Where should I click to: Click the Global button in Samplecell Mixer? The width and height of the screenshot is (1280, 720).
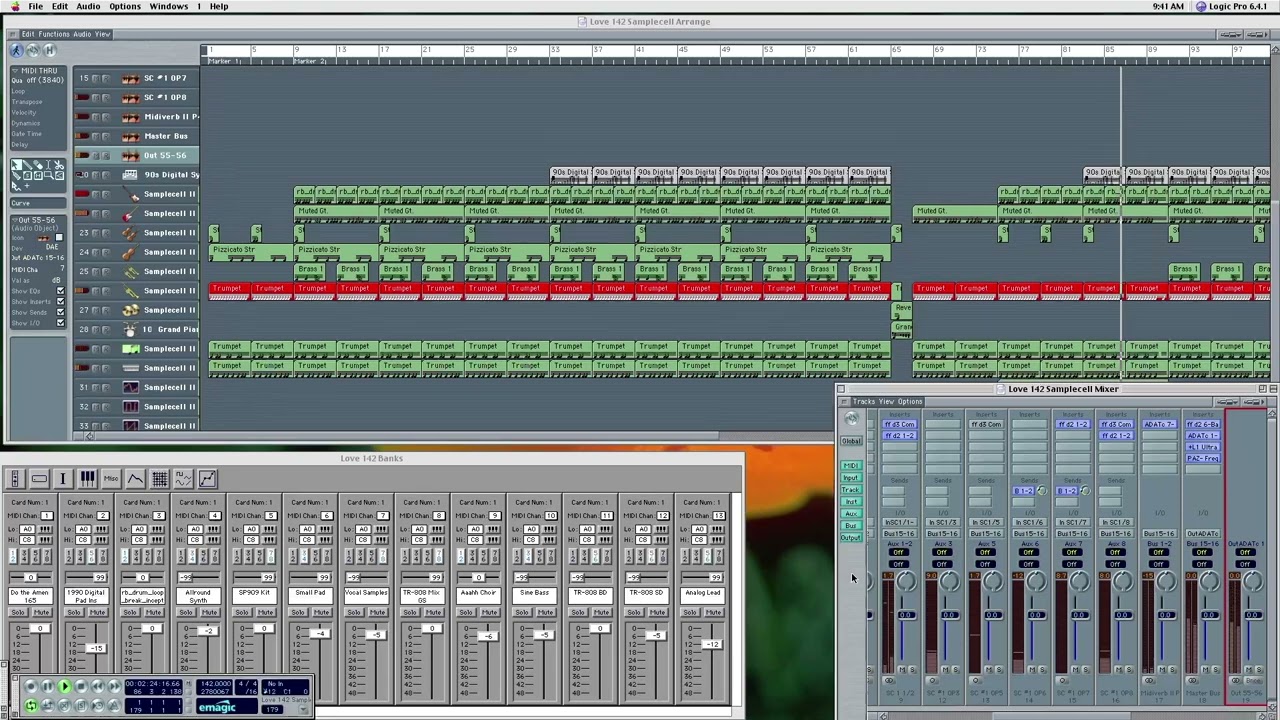point(851,441)
